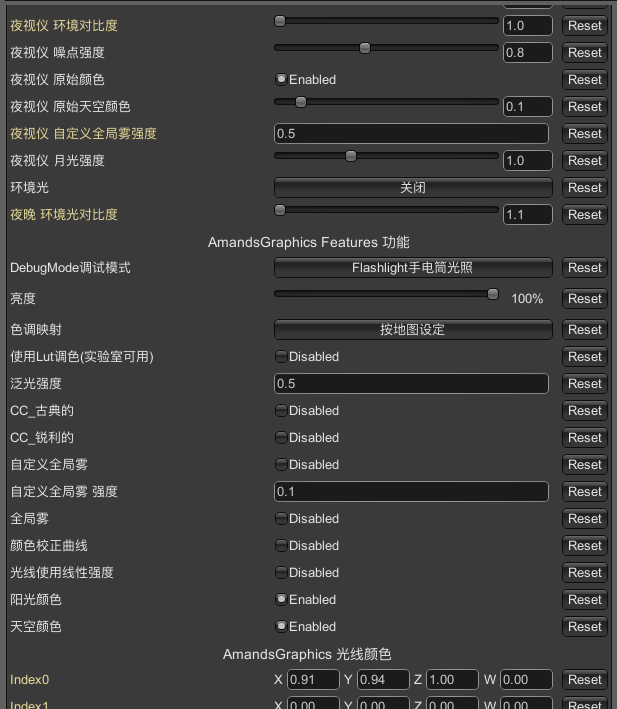Enable 使用Lut调色(实验室可用) option
Viewport: 617px width, 709px height.
point(281,357)
